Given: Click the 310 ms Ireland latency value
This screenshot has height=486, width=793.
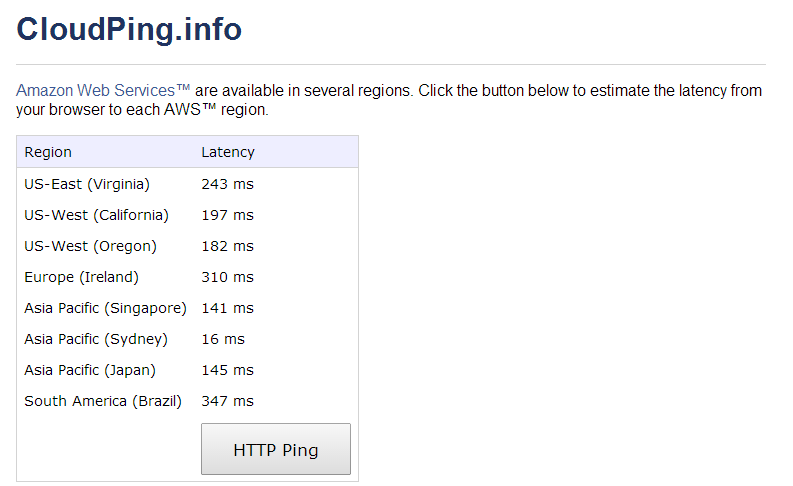Looking at the screenshot, I should pyautogui.click(x=228, y=277).
